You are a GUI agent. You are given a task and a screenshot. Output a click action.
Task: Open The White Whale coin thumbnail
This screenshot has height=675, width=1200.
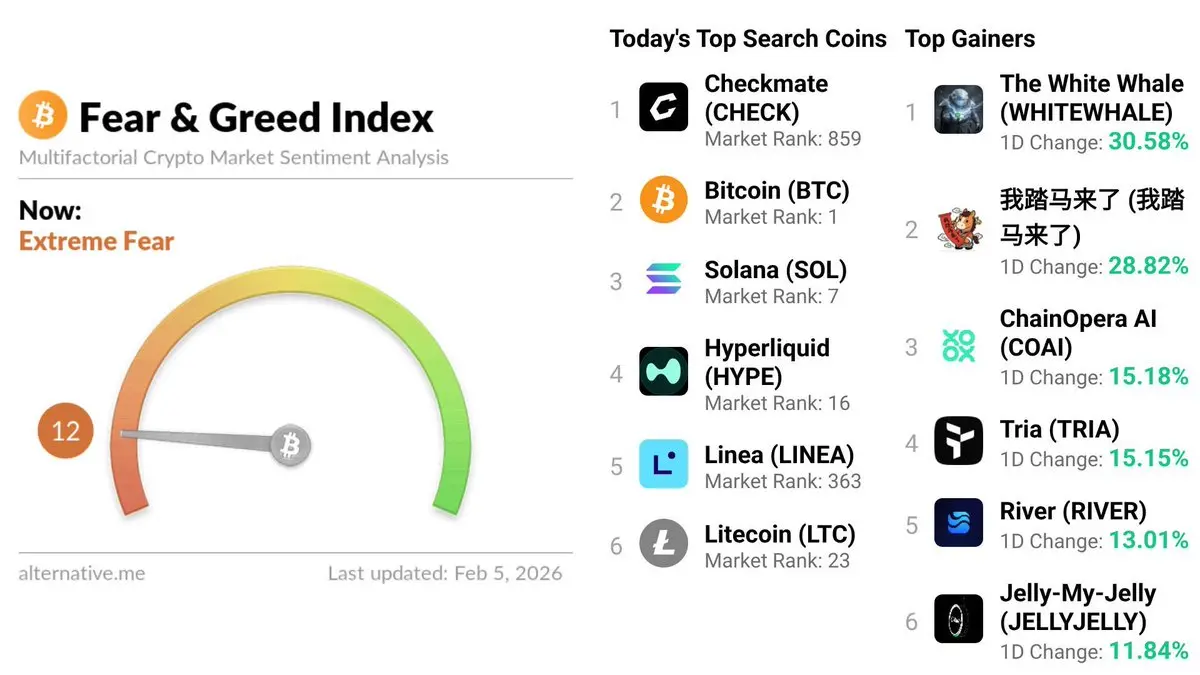pyautogui.click(x=958, y=109)
